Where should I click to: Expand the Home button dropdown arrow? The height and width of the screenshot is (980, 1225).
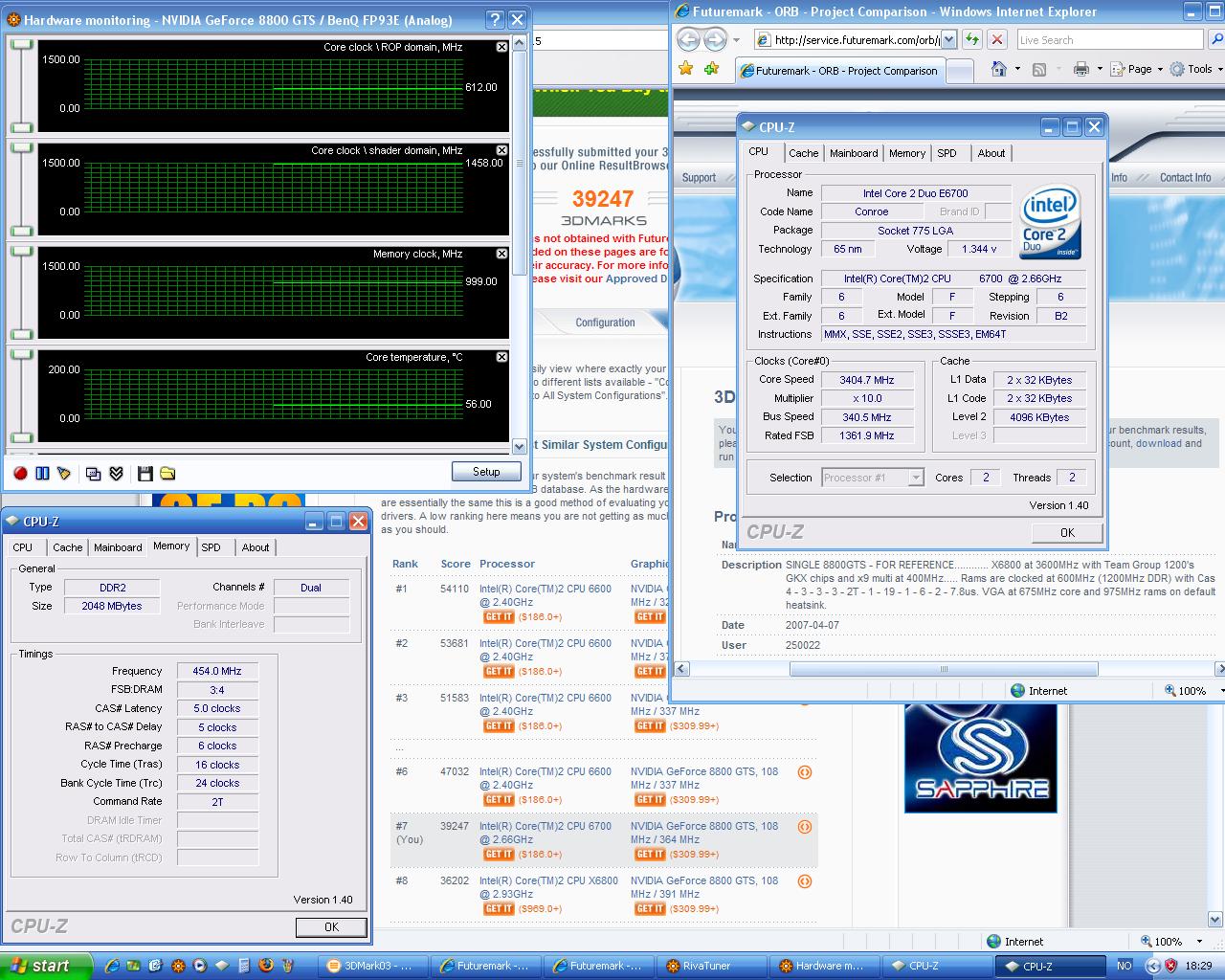pos(1017,69)
